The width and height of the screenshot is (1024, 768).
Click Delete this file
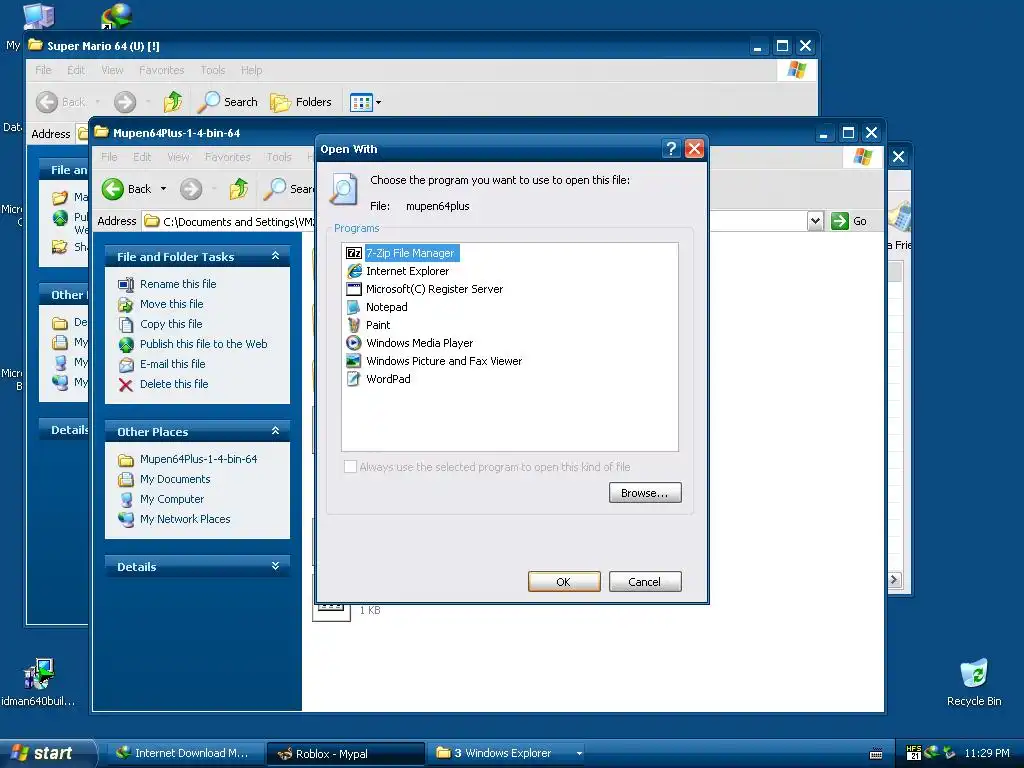click(174, 384)
